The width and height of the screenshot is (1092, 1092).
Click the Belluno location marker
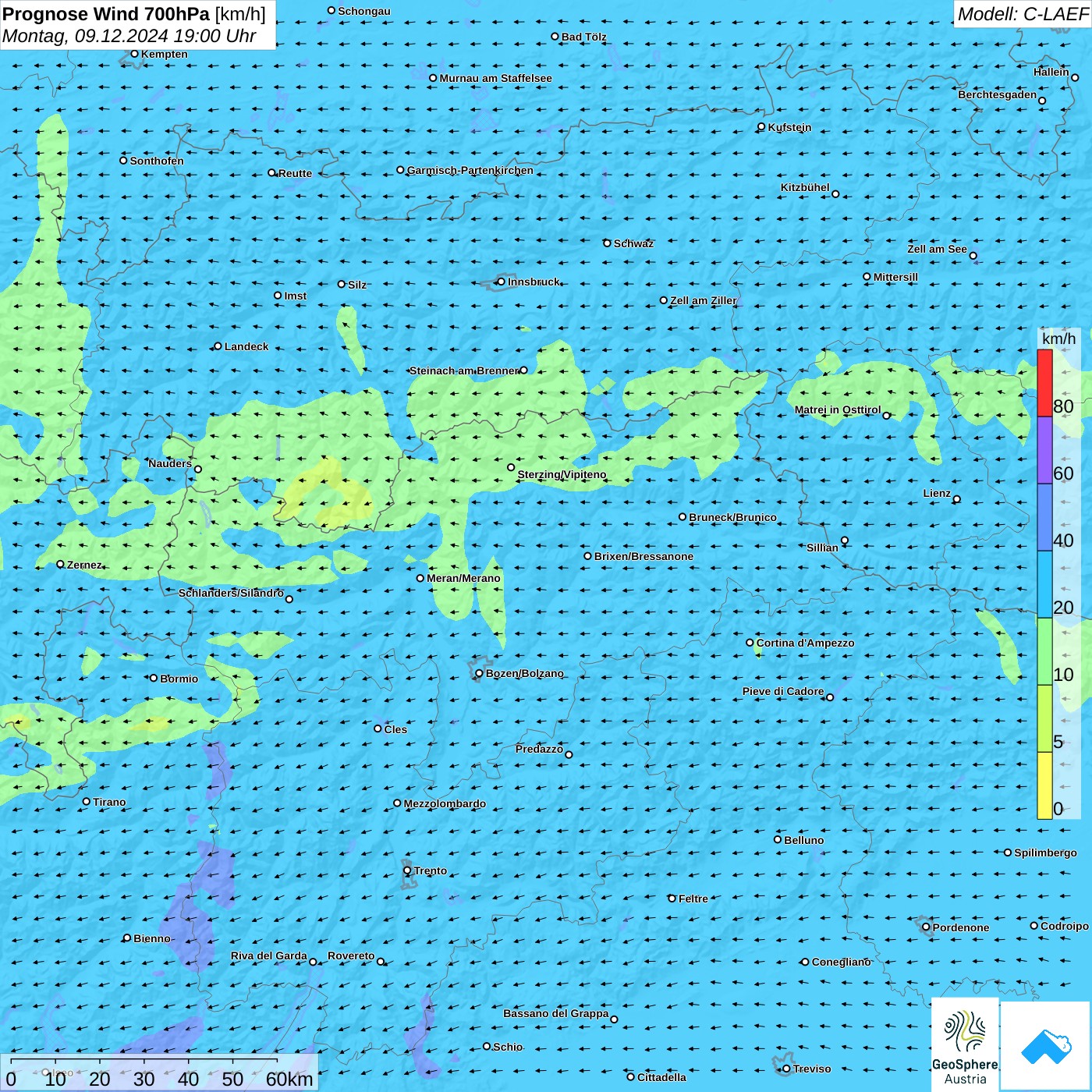pos(778,839)
